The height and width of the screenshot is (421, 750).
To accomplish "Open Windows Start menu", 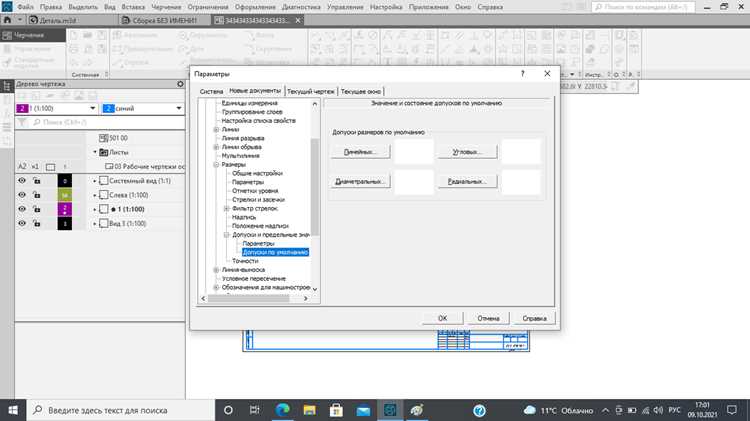I will [13, 410].
